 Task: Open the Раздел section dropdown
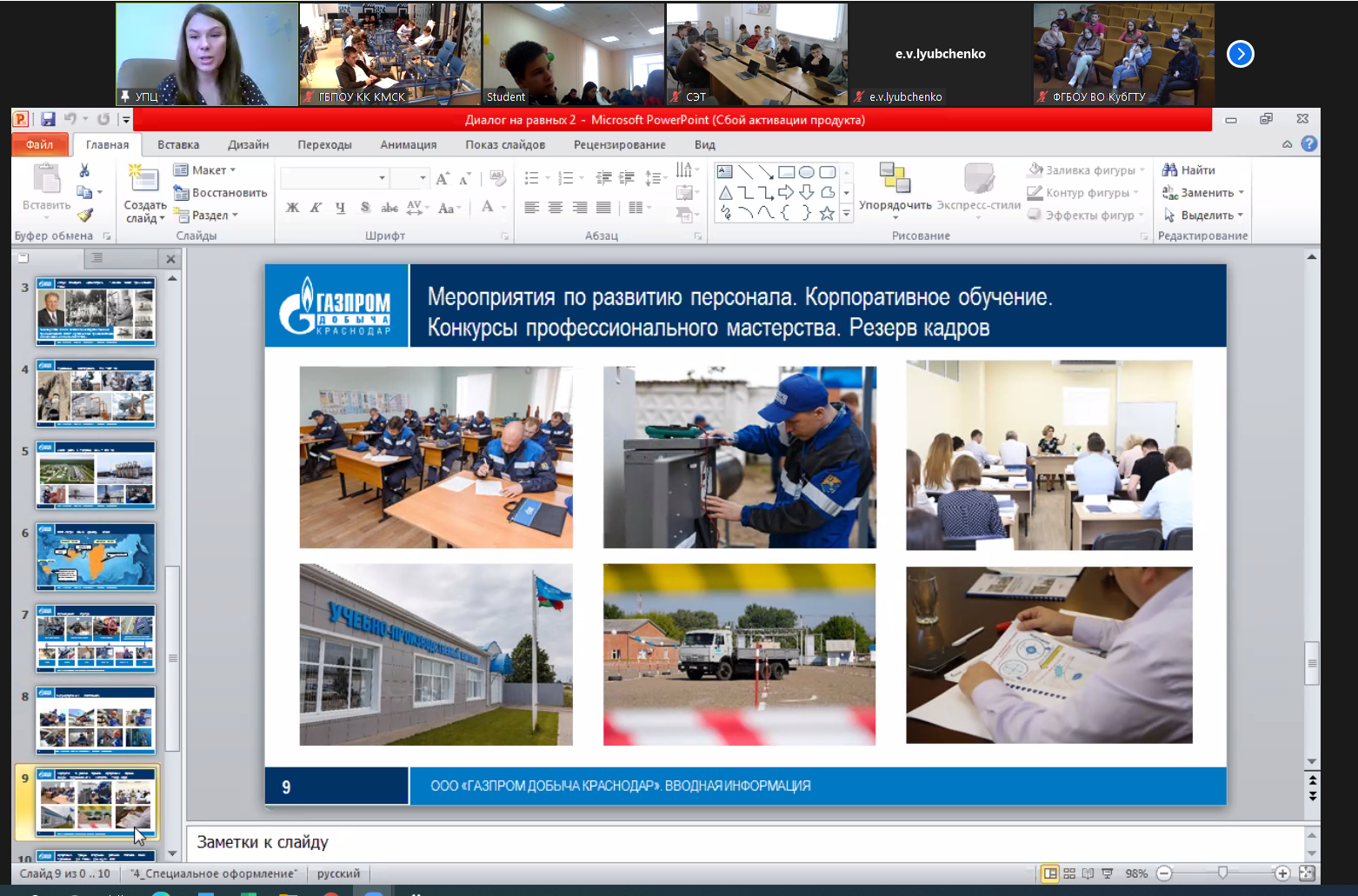(x=205, y=215)
